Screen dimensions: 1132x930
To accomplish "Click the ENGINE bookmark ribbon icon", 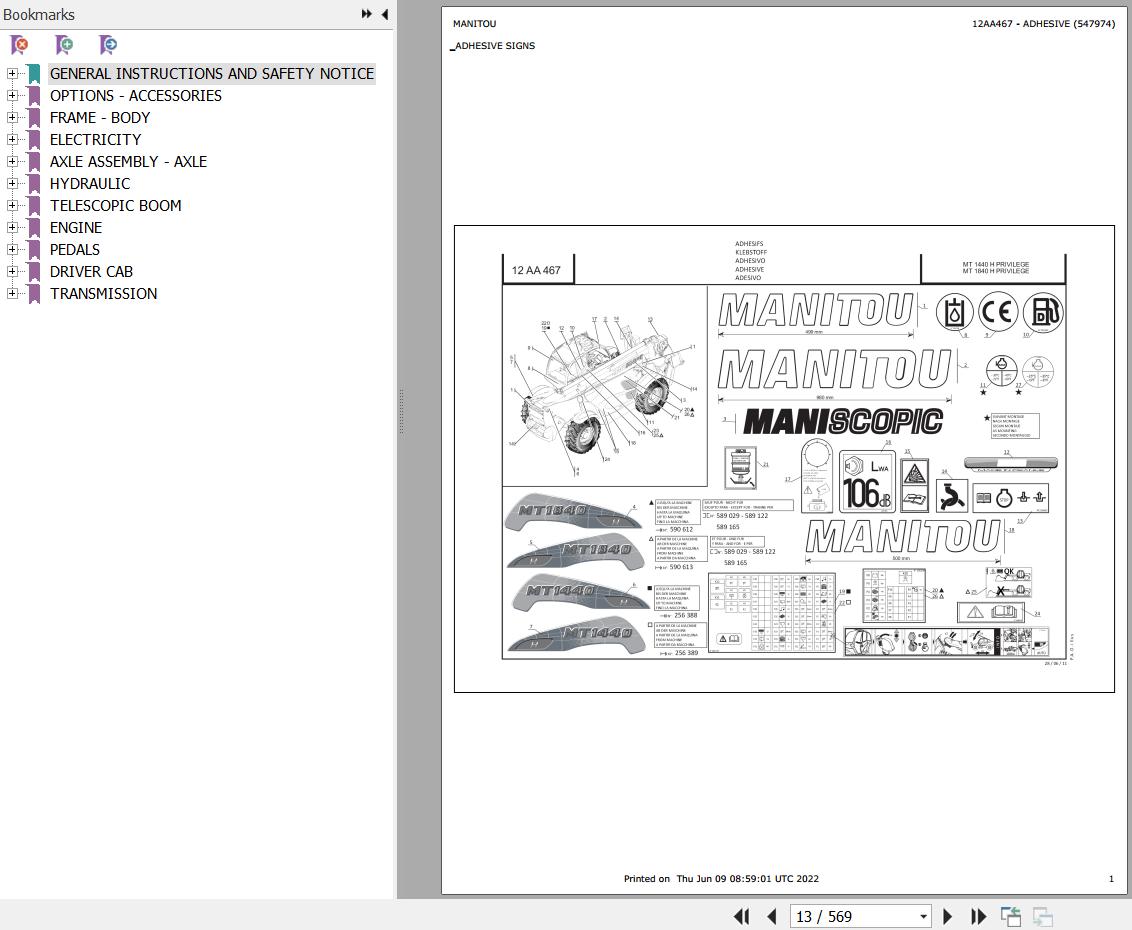I will (x=34, y=227).
